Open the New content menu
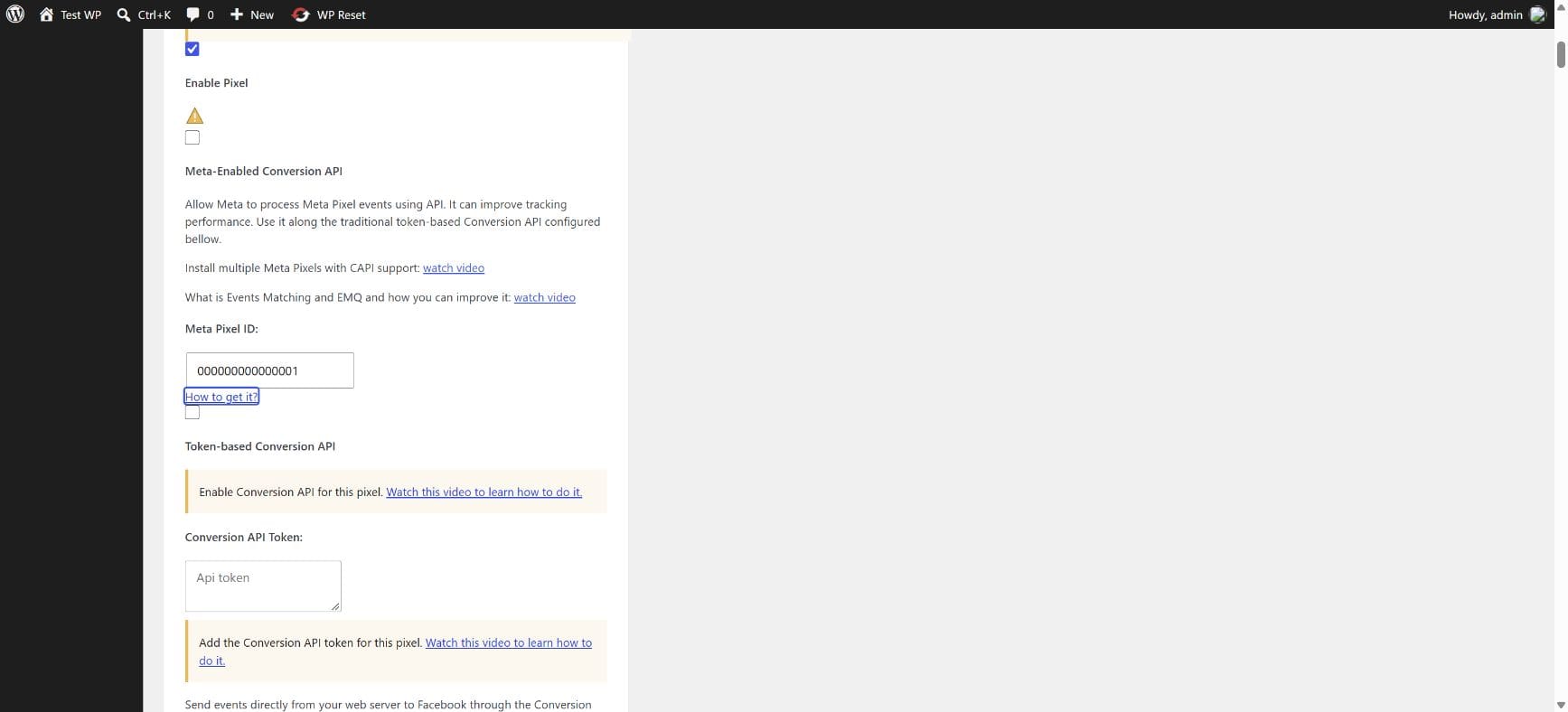The image size is (1568, 712). point(252,14)
